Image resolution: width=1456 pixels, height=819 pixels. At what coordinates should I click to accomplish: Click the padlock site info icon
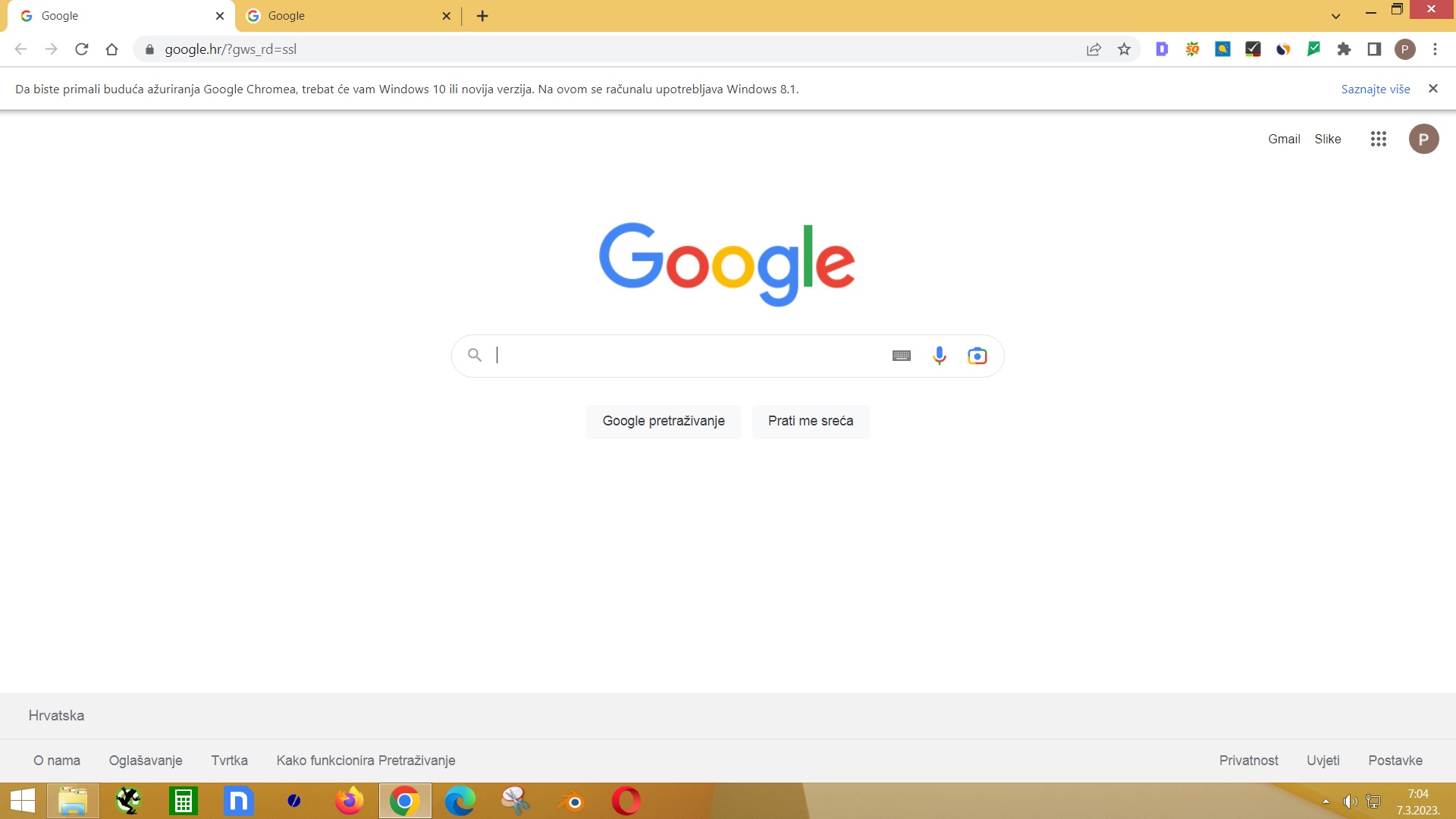coord(149,49)
